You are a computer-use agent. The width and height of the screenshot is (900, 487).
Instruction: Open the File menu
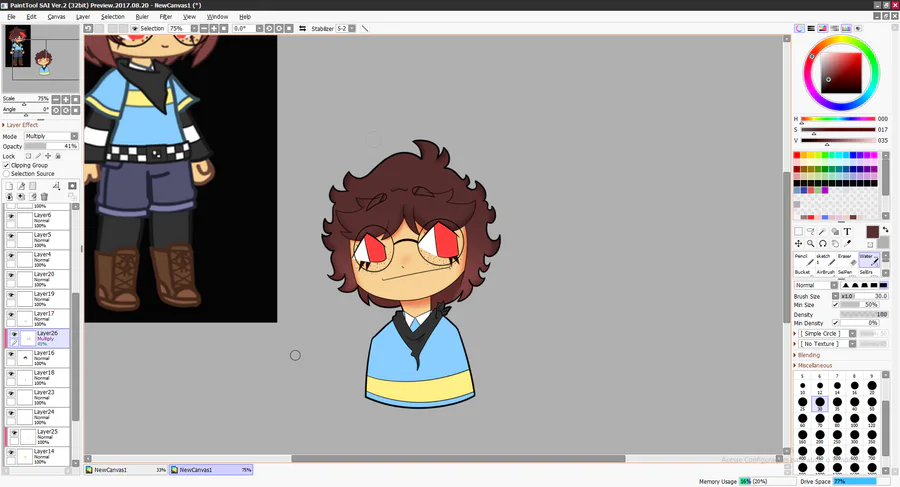click(11, 17)
